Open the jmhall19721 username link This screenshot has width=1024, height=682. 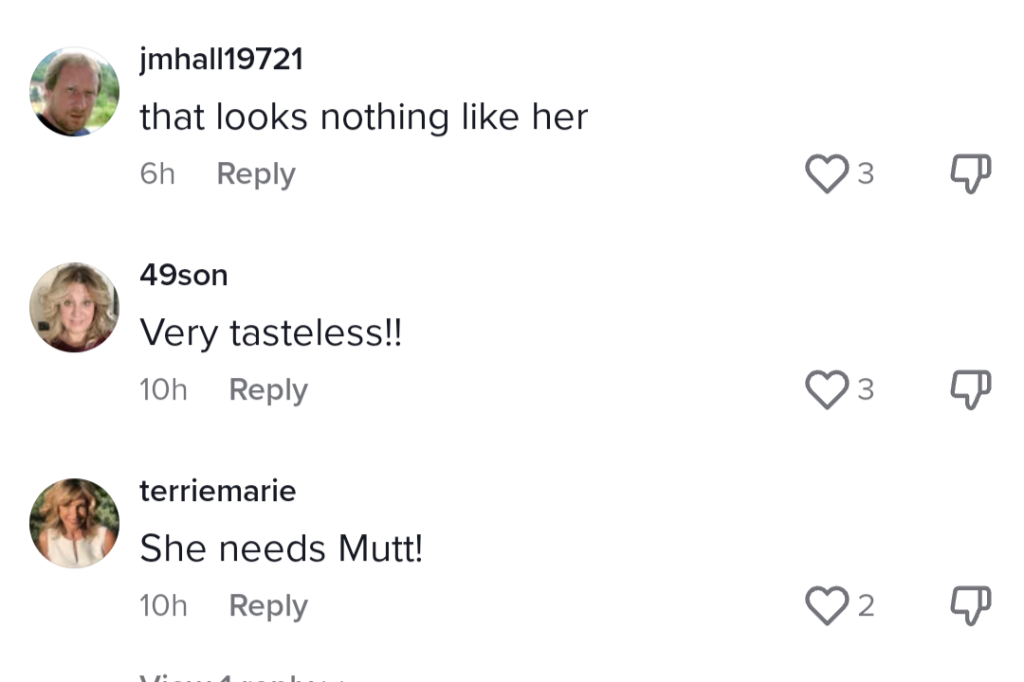point(221,60)
